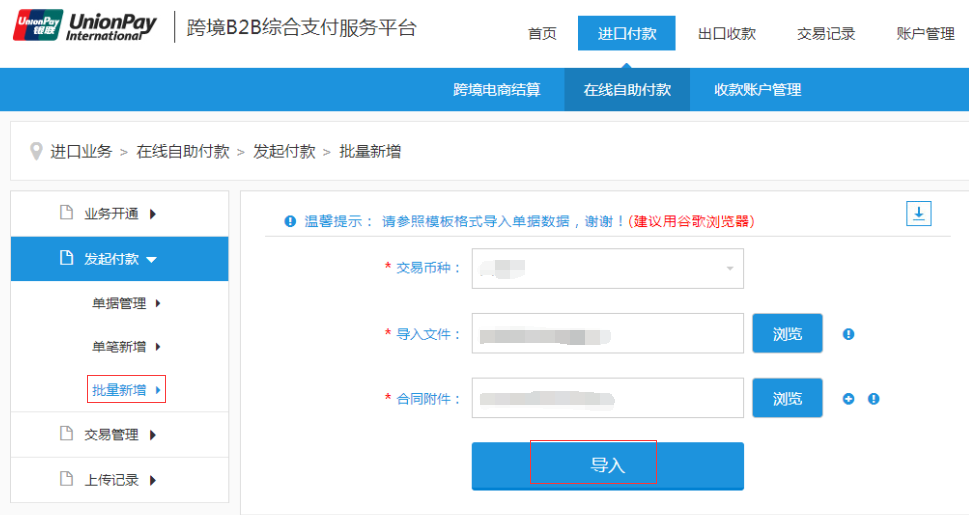Open the 跨境电商结算 sub-tab
Image resolution: width=969 pixels, height=515 pixels.
point(496,89)
